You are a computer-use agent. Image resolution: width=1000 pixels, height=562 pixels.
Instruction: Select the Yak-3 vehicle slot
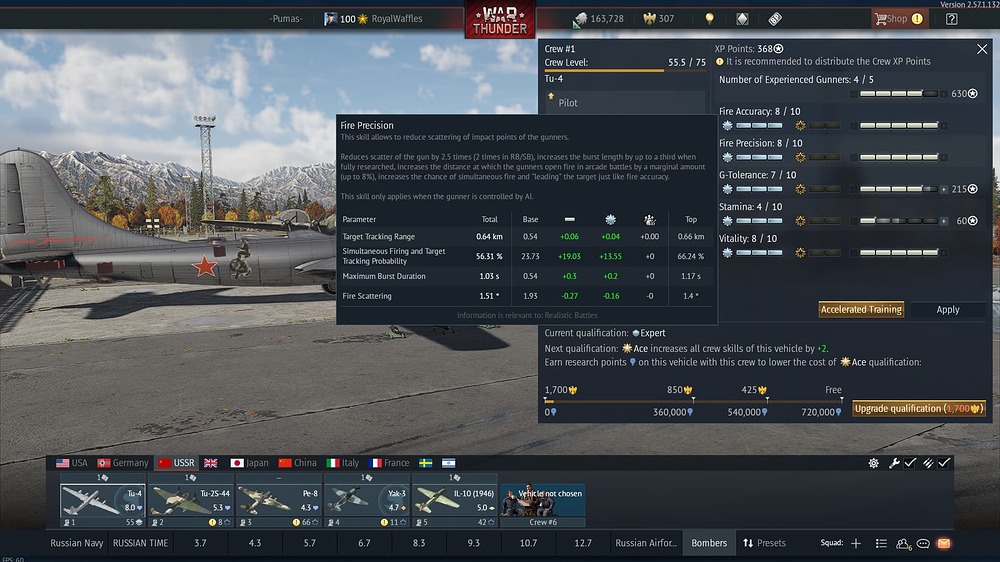click(x=366, y=500)
